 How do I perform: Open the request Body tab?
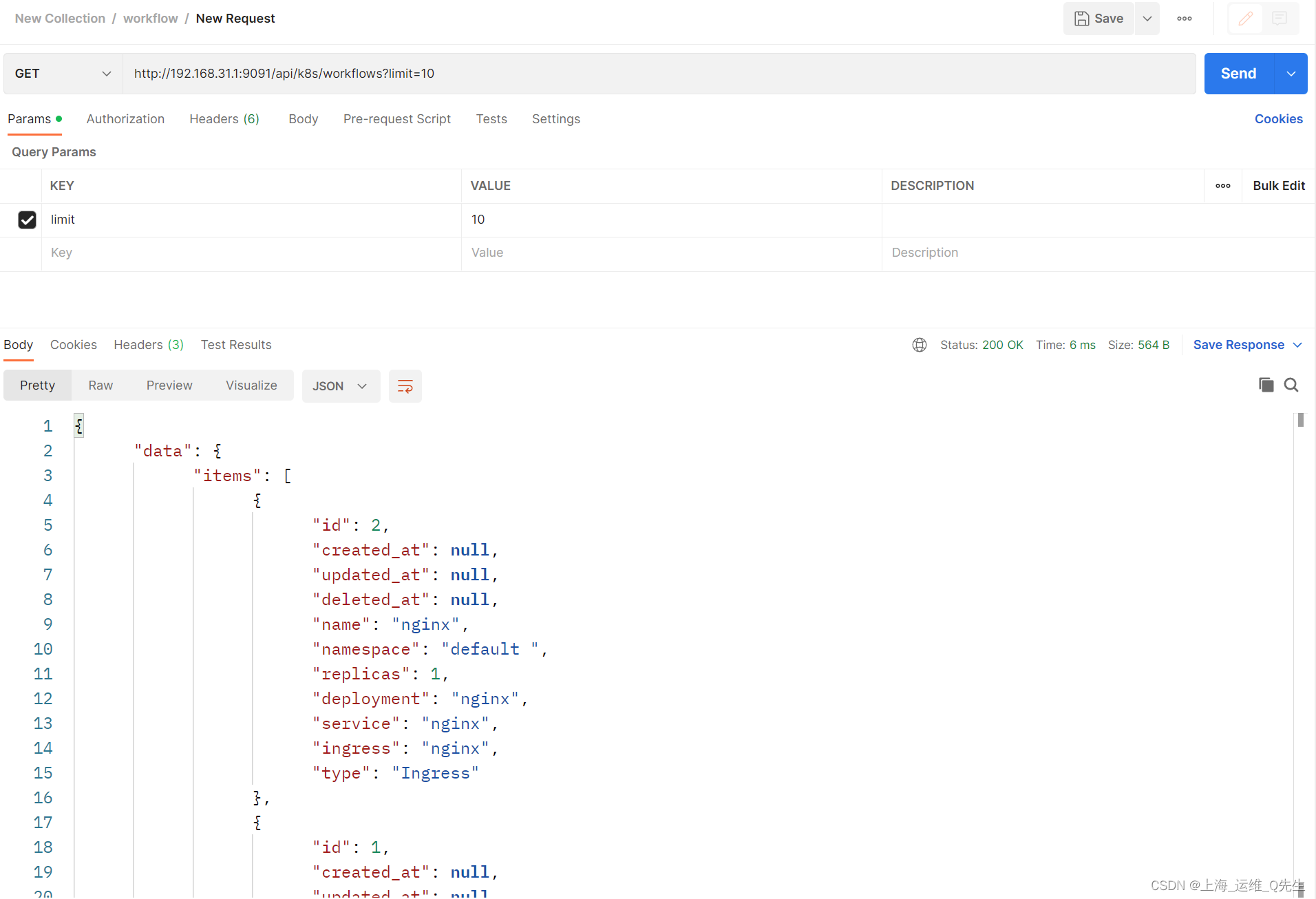[x=304, y=119]
